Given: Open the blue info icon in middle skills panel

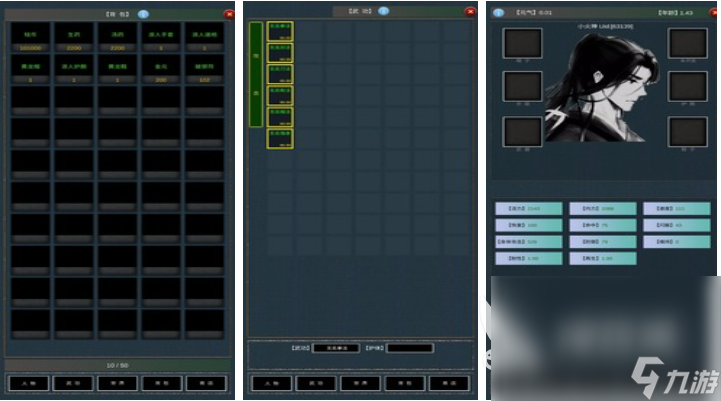Looking at the screenshot, I should coord(383,11).
